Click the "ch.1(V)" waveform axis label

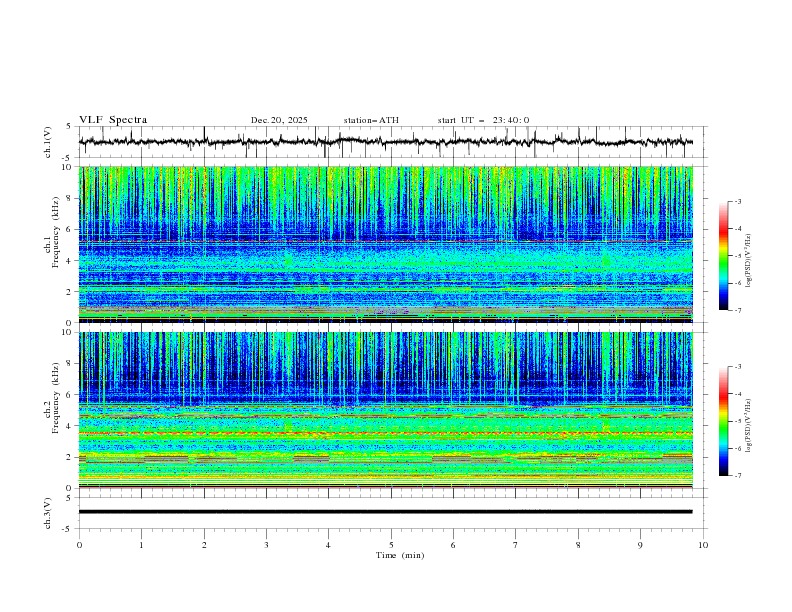pyautogui.click(x=48, y=142)
